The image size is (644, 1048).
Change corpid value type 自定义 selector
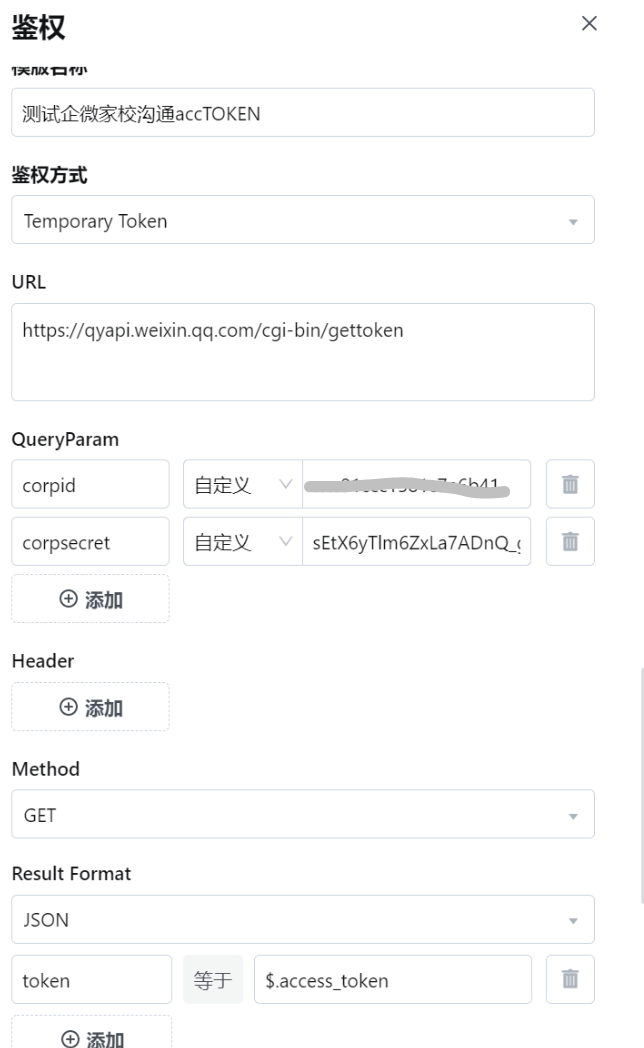tap(243, 484)
